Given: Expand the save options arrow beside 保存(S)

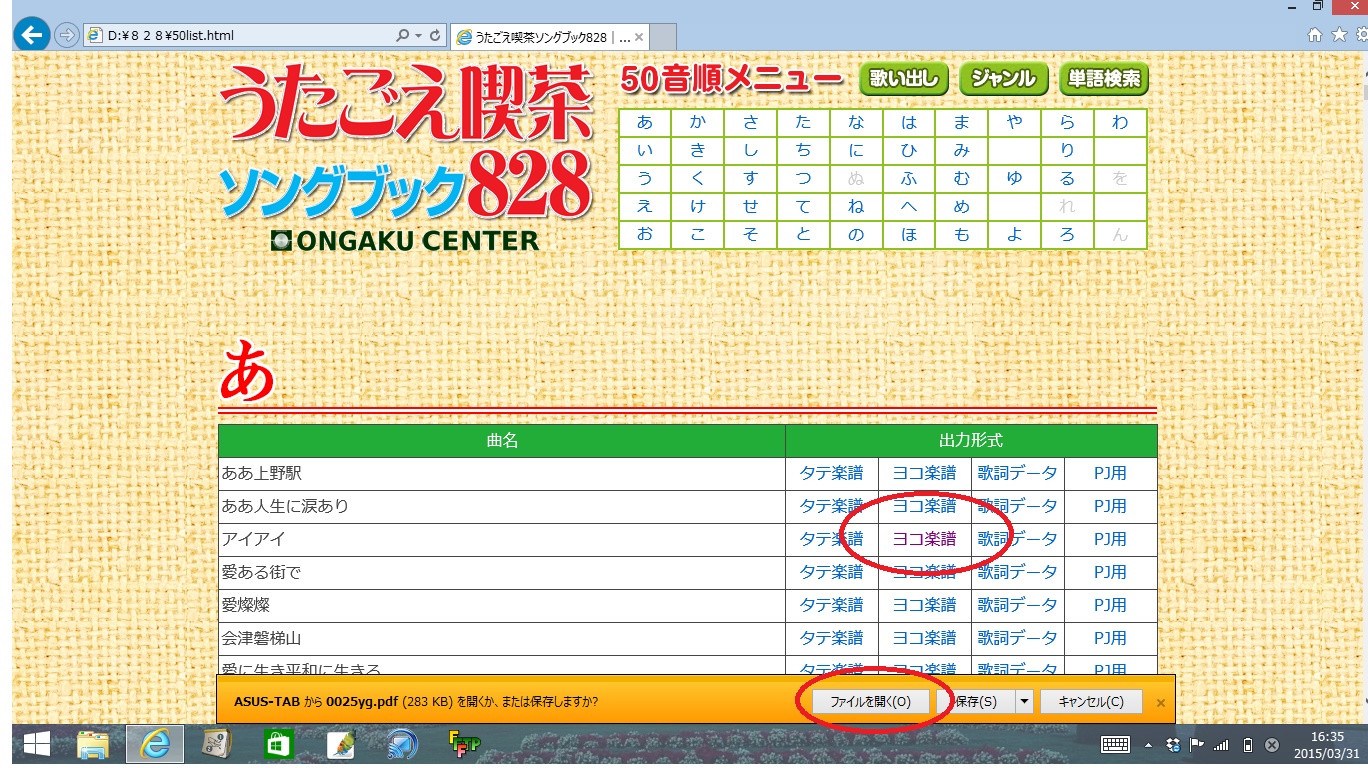Looking at the screenshot, I should pyautogui.click(x=1024, y=701).
